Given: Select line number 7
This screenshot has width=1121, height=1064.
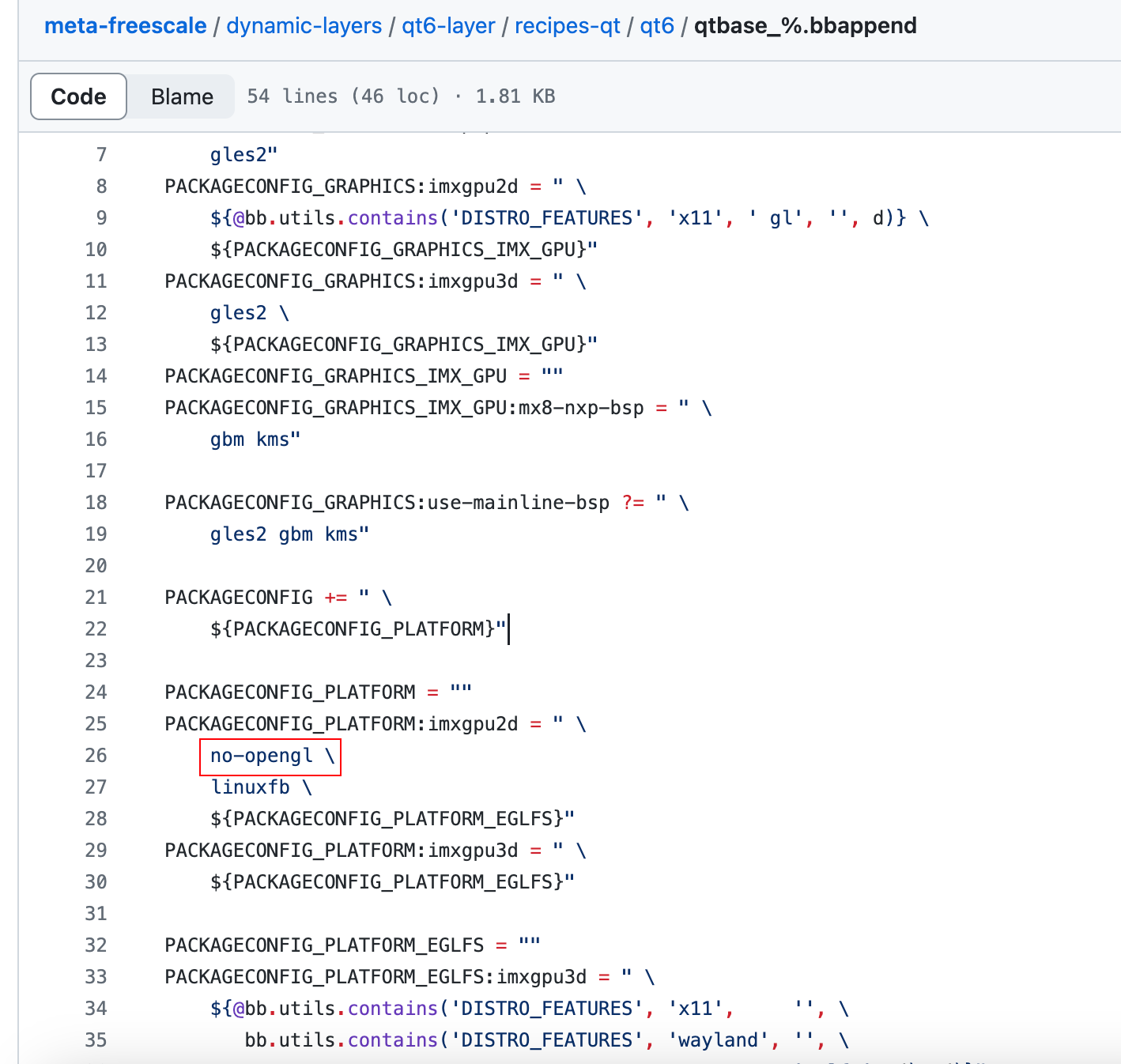Looking at the screenshot, I should (101, 155).
